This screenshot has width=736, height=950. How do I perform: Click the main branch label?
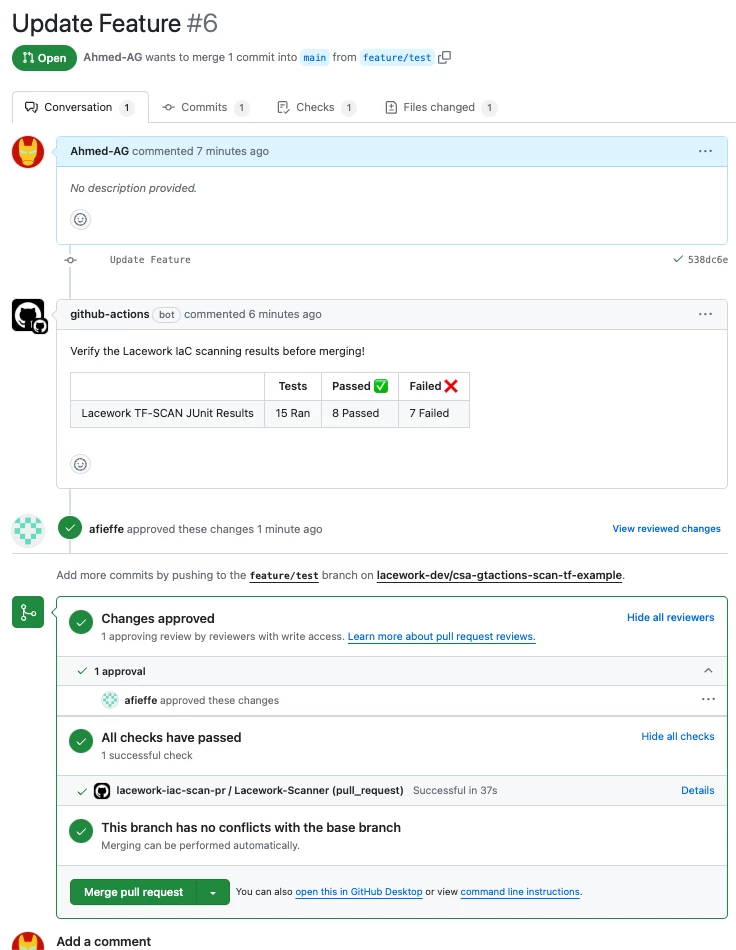(x=314, y=58)
